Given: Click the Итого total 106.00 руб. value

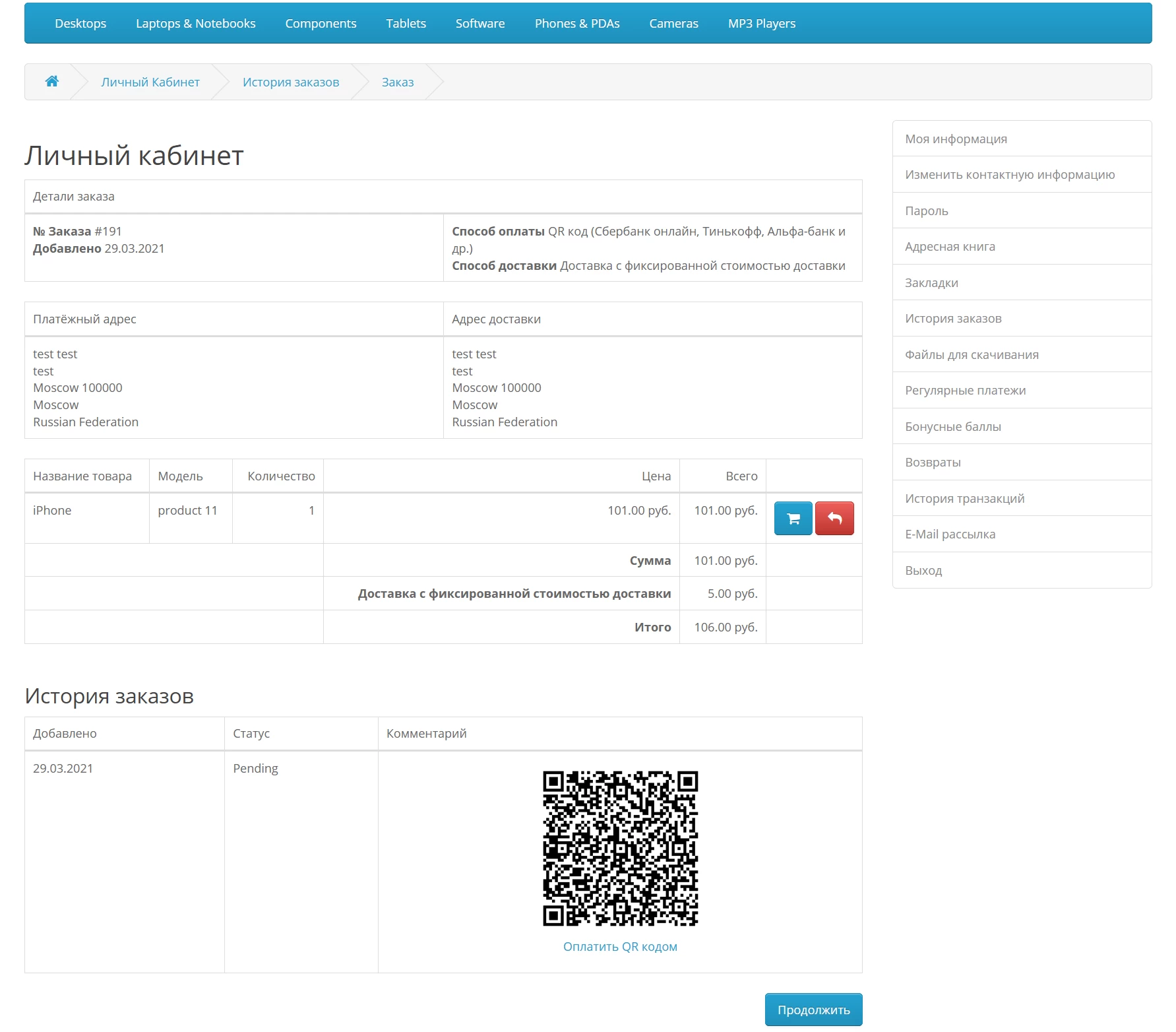Looking at the screenshot, I should pyautogui.click(x=726, y=628).
